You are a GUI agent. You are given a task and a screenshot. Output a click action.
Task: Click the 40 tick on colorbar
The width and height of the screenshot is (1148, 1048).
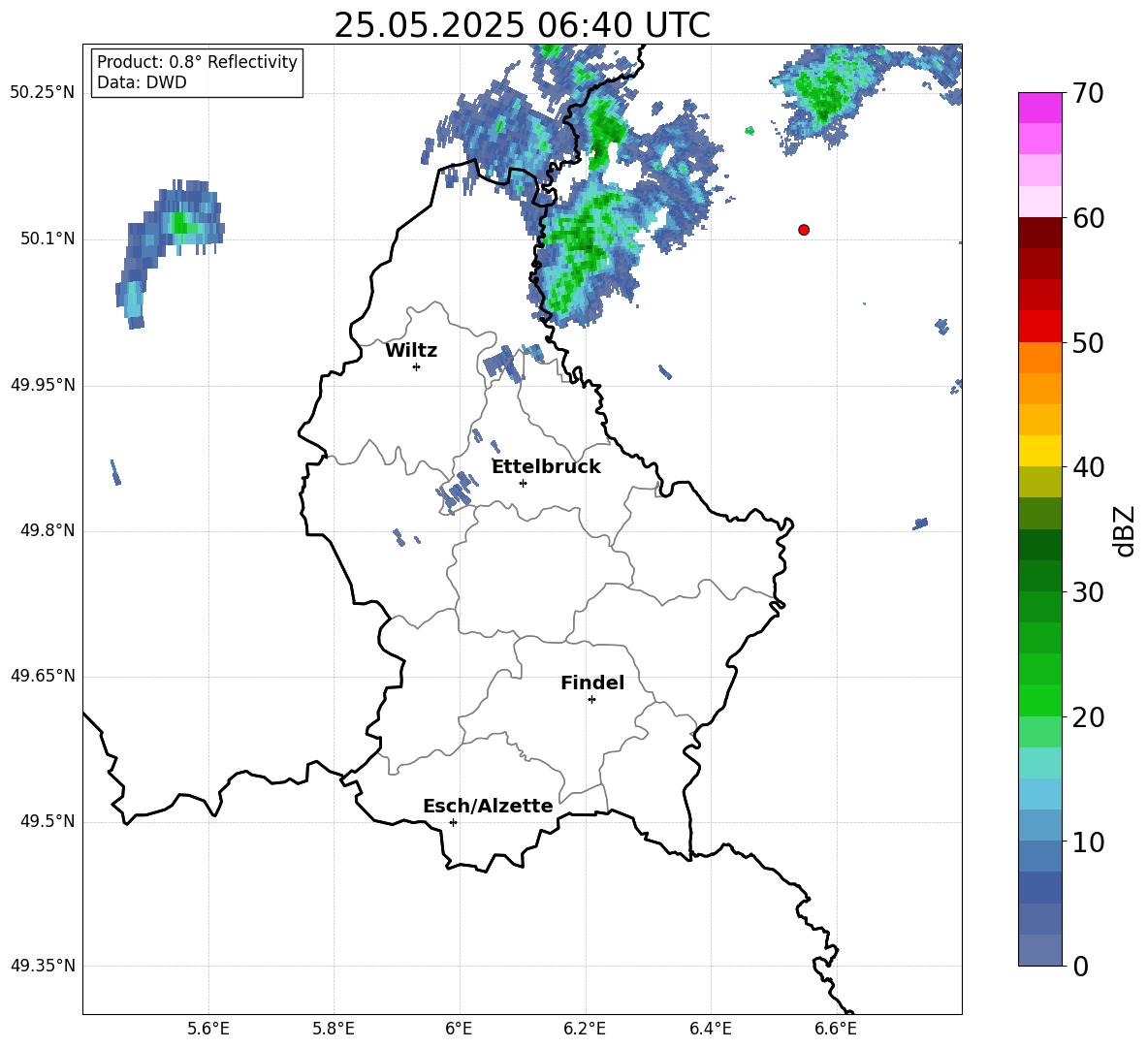point(1088,467)
